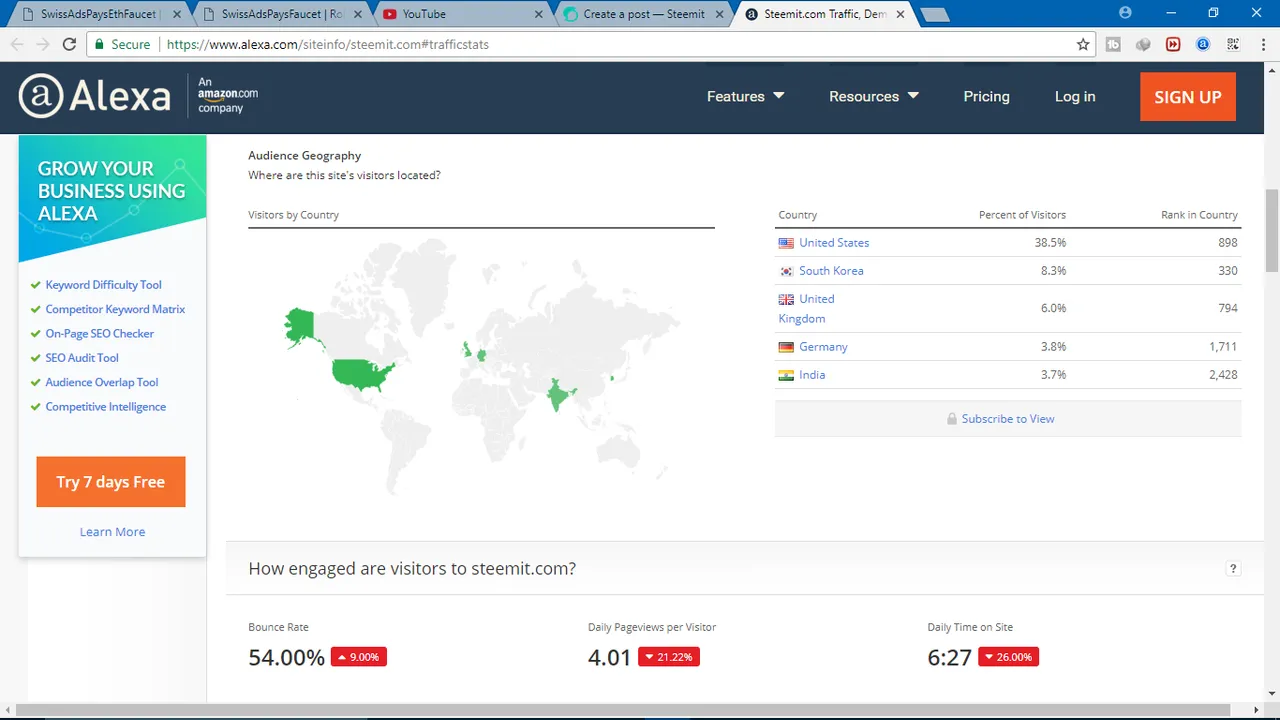Open the Pricing page

pyautogui.click(x=986, y=97)
